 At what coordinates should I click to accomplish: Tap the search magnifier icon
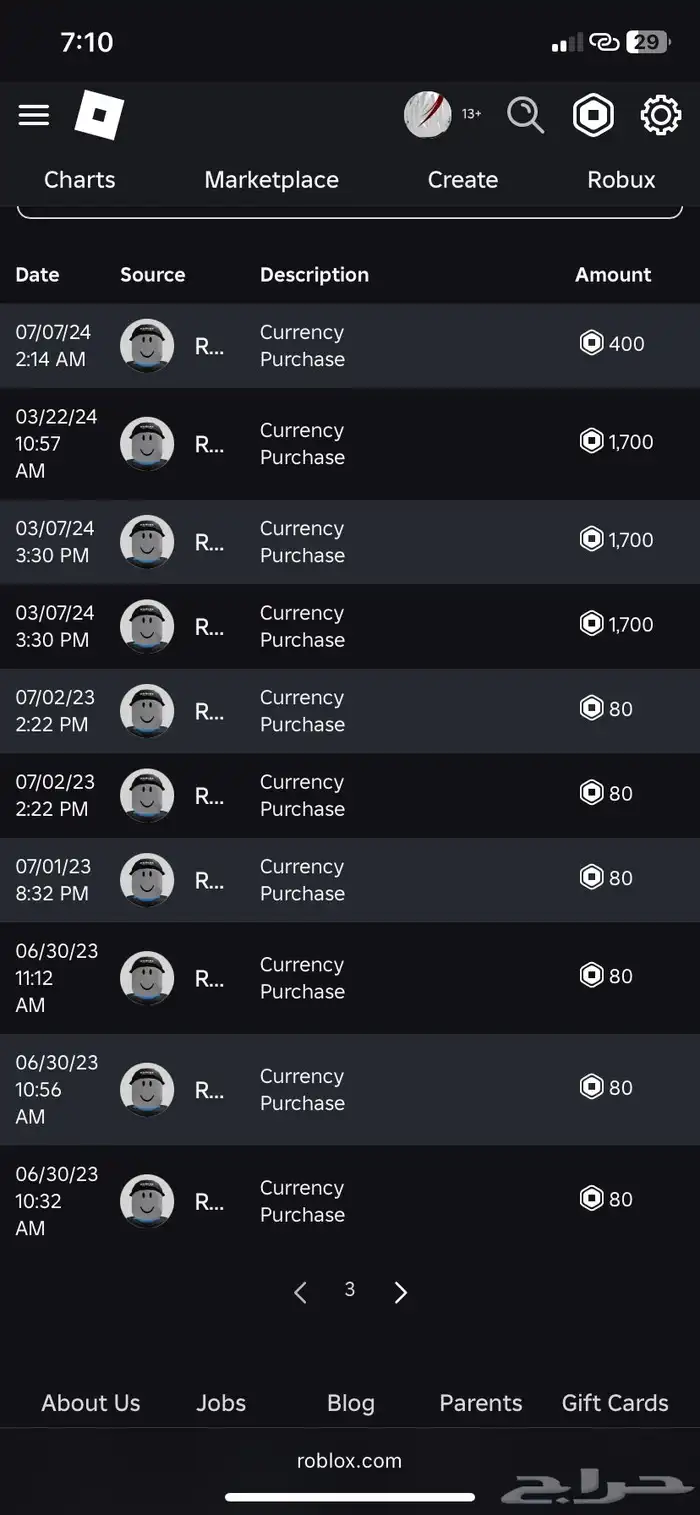click(525, 115)
